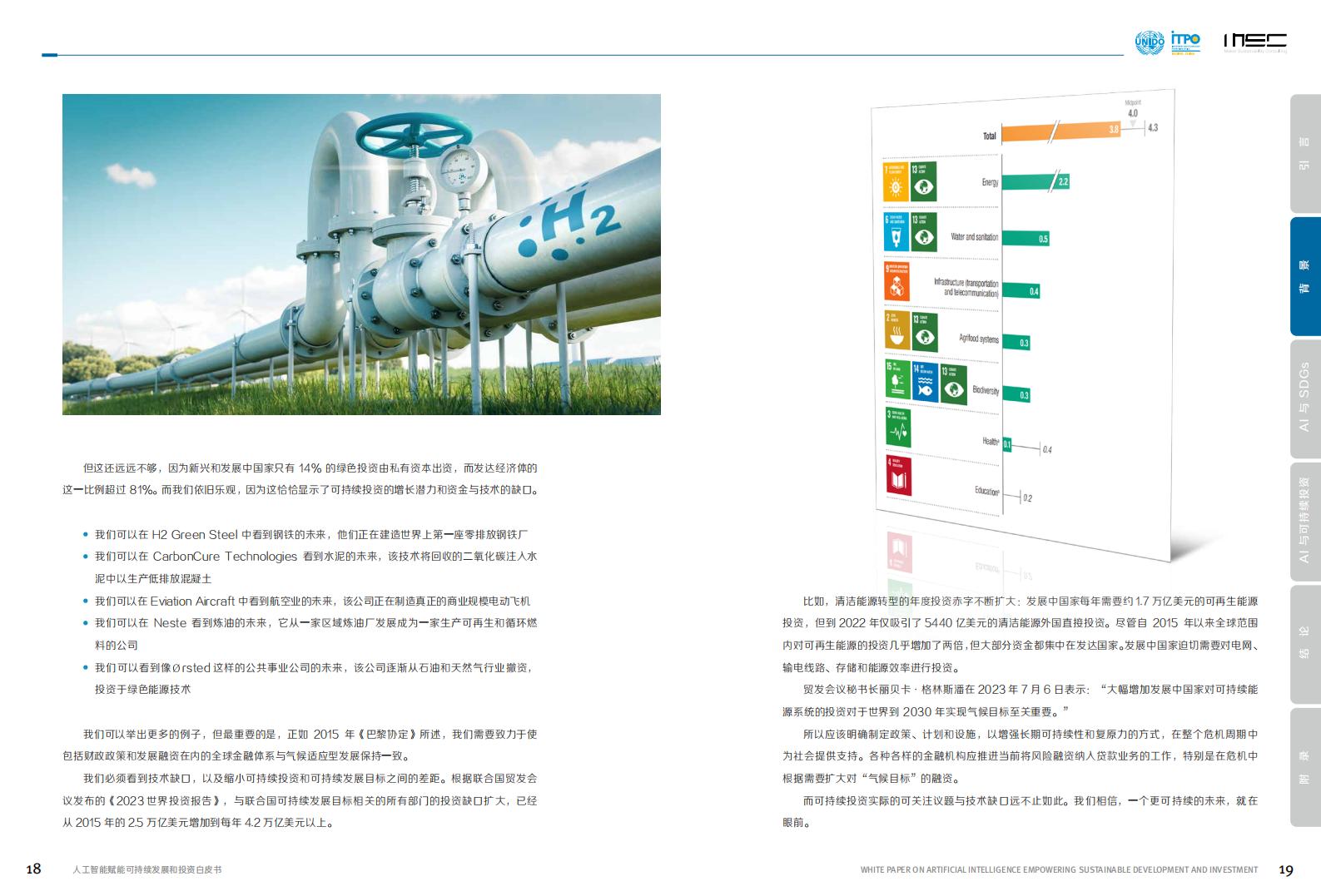Click the UNIDO logo in the header
1321x896 pixels.
pos(1150,42)
